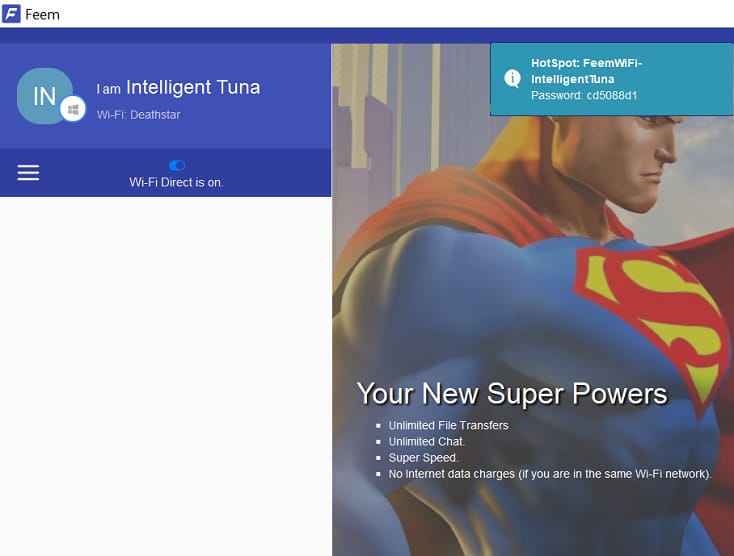Click the Superman banner image
734x556 pixels.
pos(533,300)
